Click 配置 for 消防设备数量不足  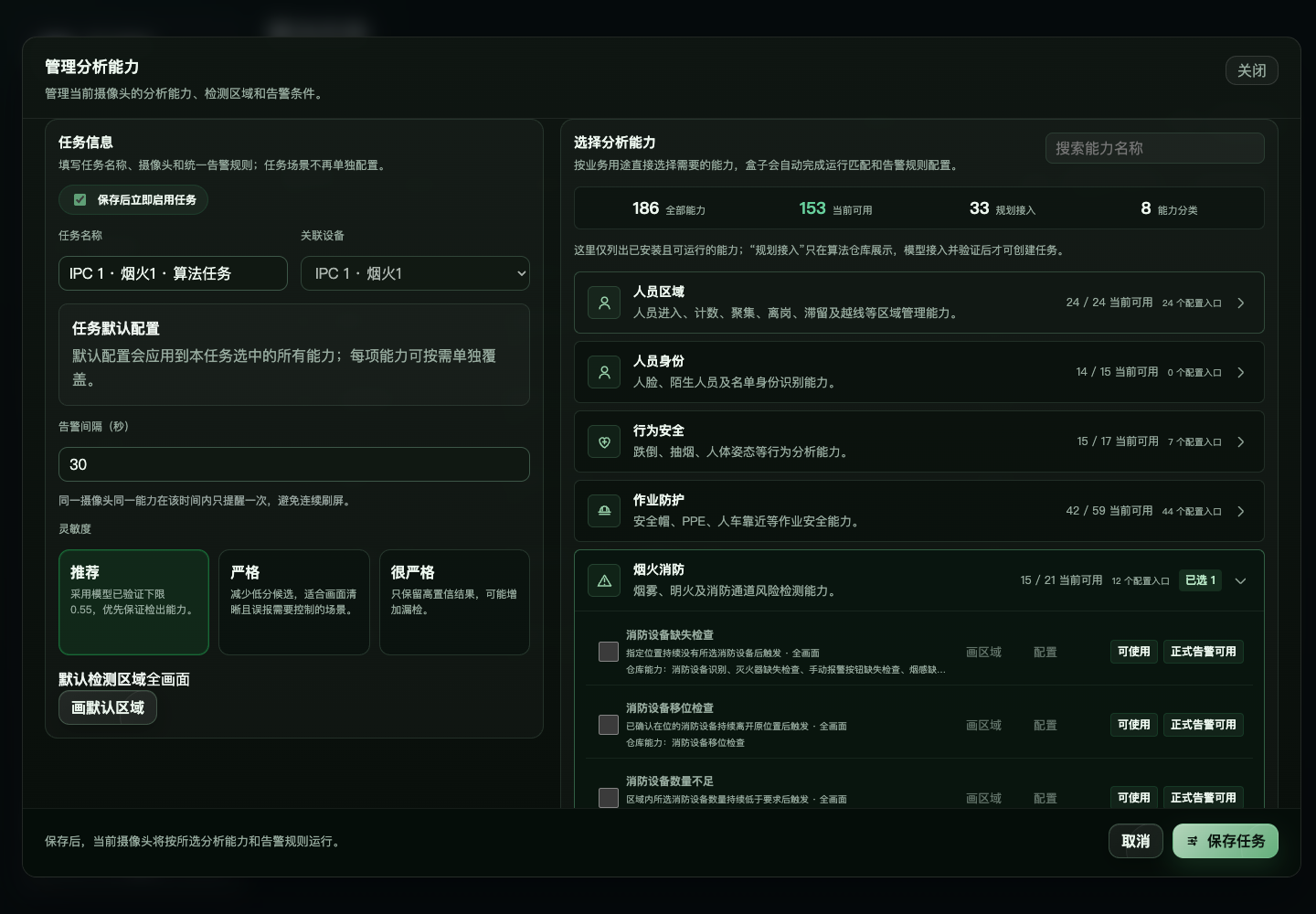(x=1045, y=798)
